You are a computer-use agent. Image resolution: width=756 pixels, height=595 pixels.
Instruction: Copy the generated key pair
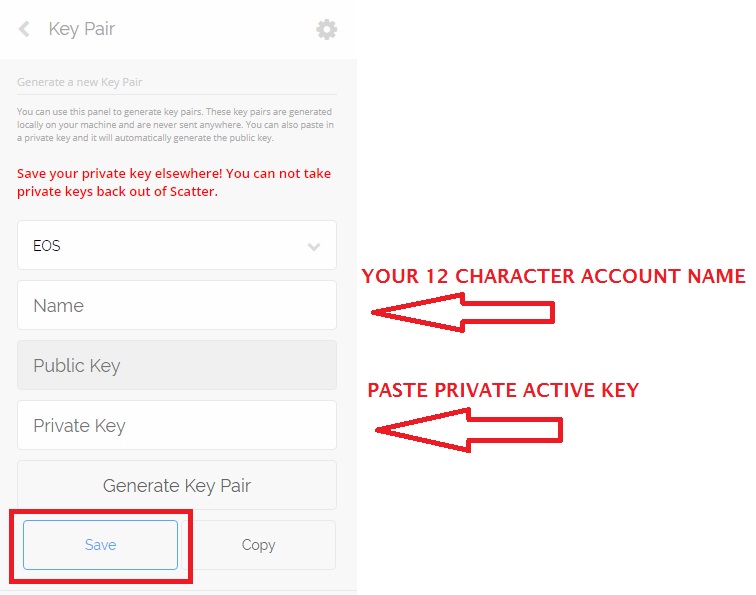258,545
